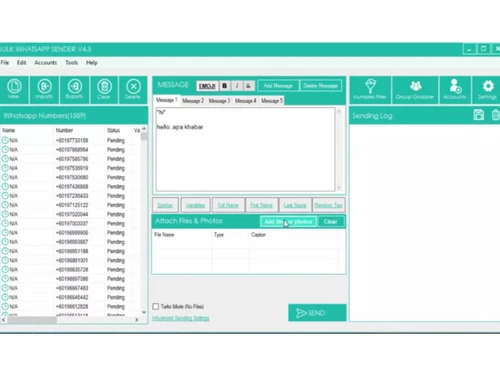Open Advanced Sending Settings link
The height and width of the screenshot is (375, 500).
181,318
